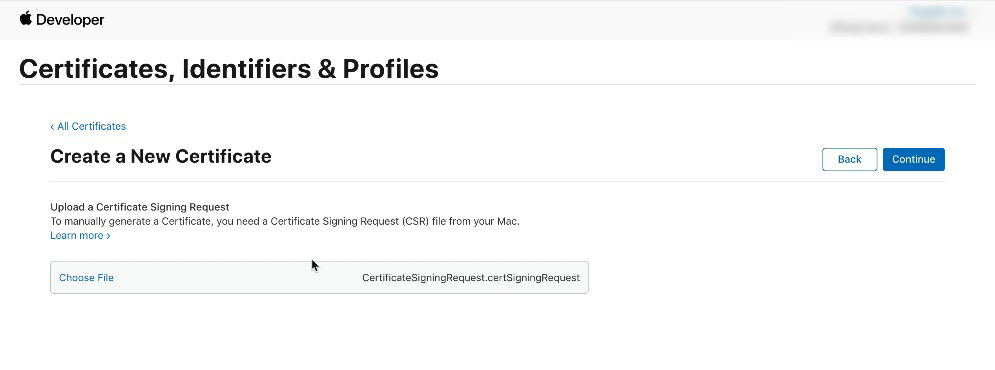995x370 pixels.
Task: Click the Create a New Certificate heading
Action: (x=161, y=156)
